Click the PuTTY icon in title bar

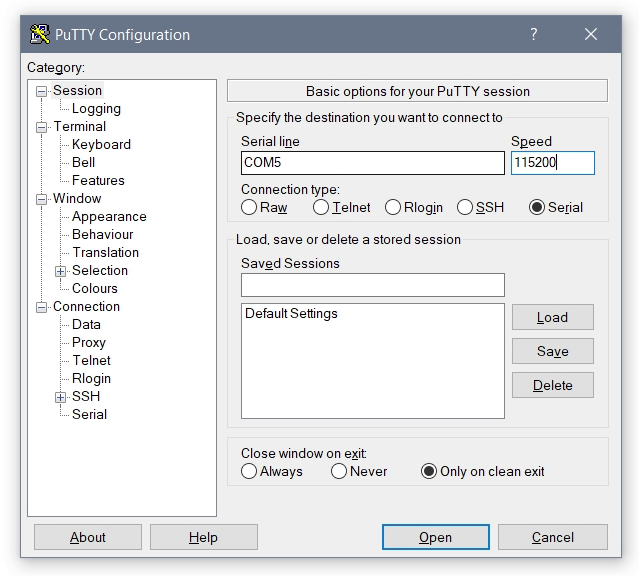coord(40,35)
